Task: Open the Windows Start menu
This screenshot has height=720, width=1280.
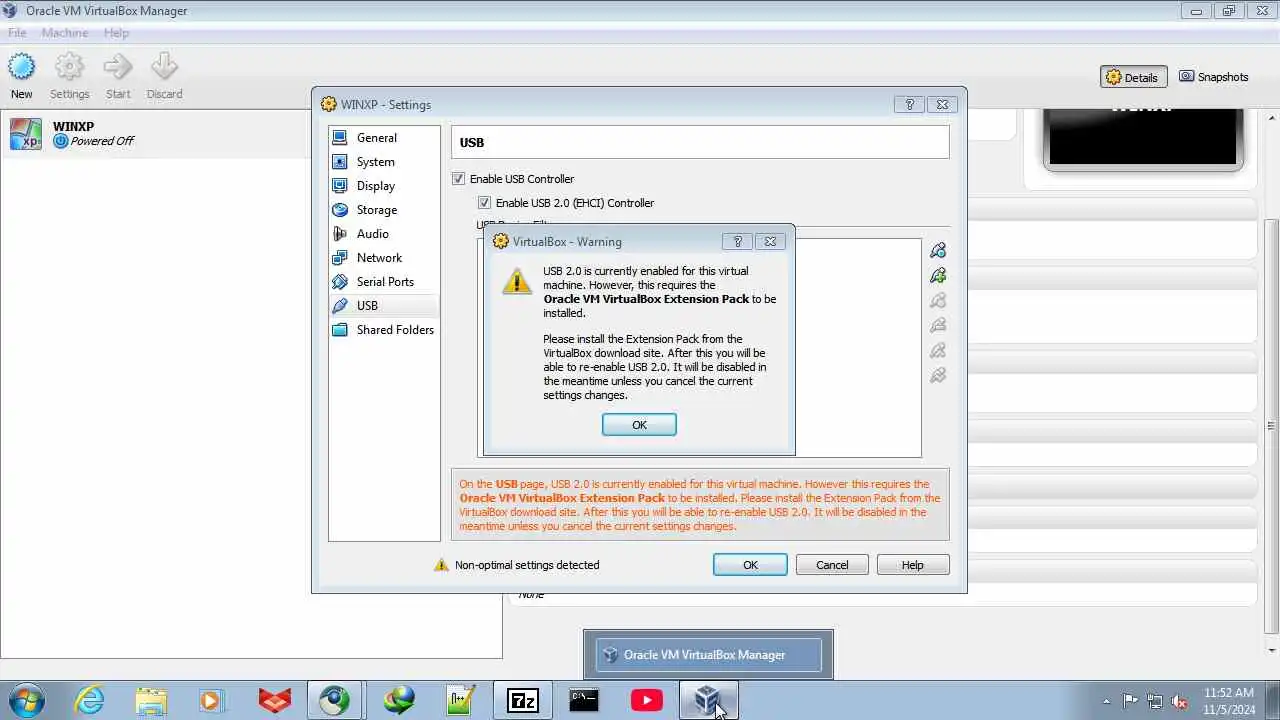Action: (x=26, y=700)
